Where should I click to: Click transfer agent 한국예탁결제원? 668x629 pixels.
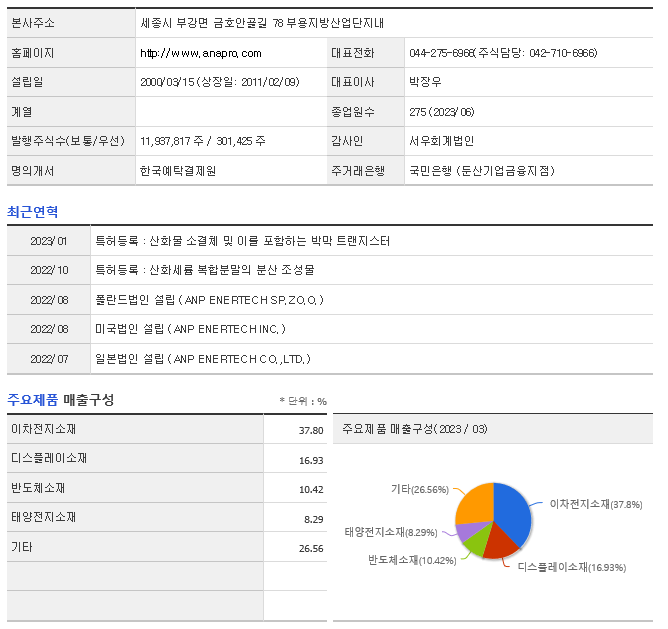point(178,171)
